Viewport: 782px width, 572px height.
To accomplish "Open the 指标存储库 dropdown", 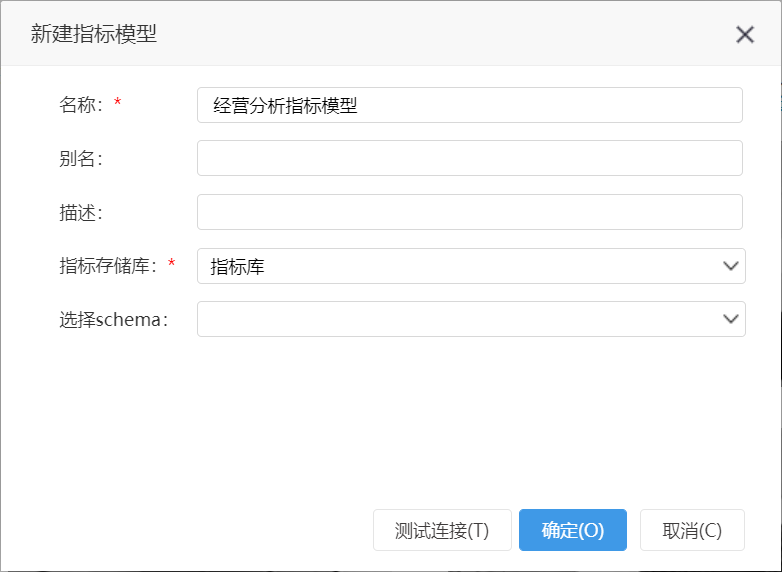I will click(471, 266).
